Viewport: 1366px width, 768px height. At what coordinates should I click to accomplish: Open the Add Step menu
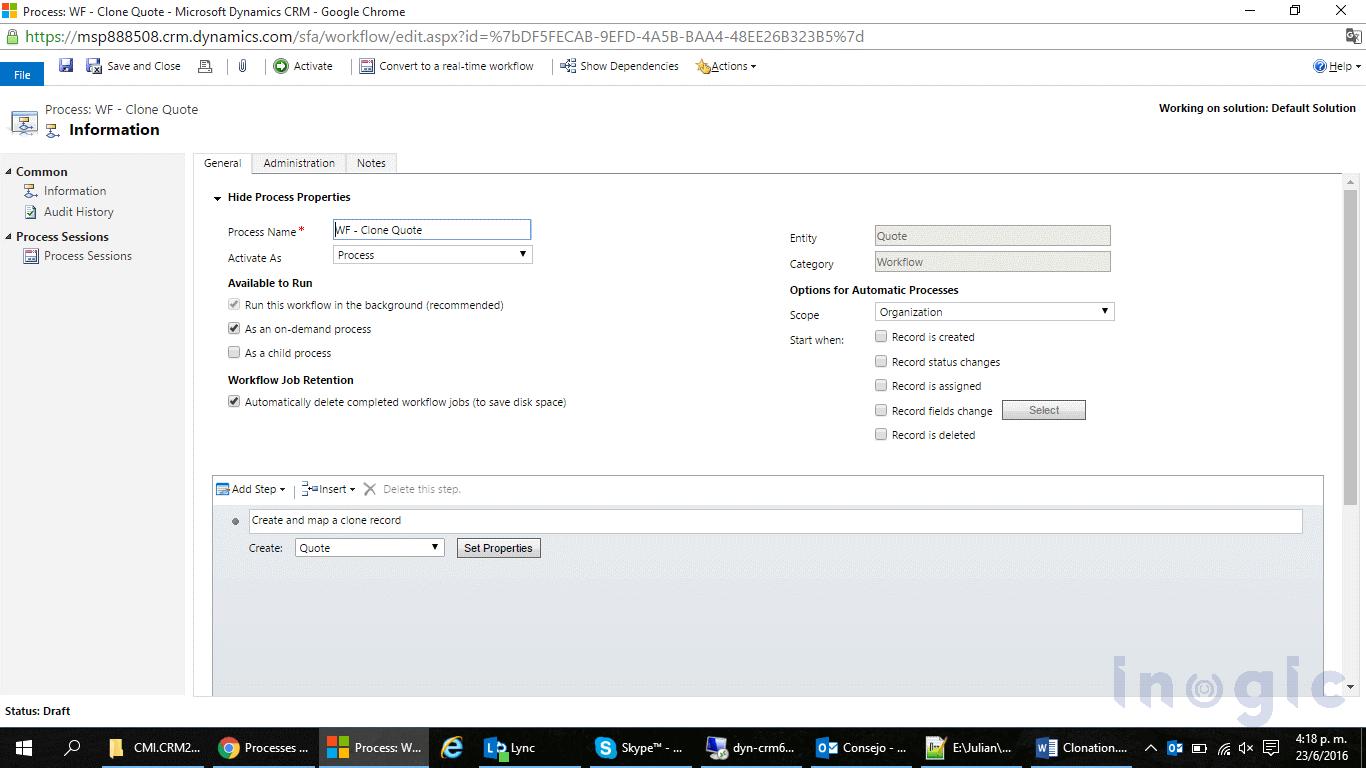(x=252, y=489)
